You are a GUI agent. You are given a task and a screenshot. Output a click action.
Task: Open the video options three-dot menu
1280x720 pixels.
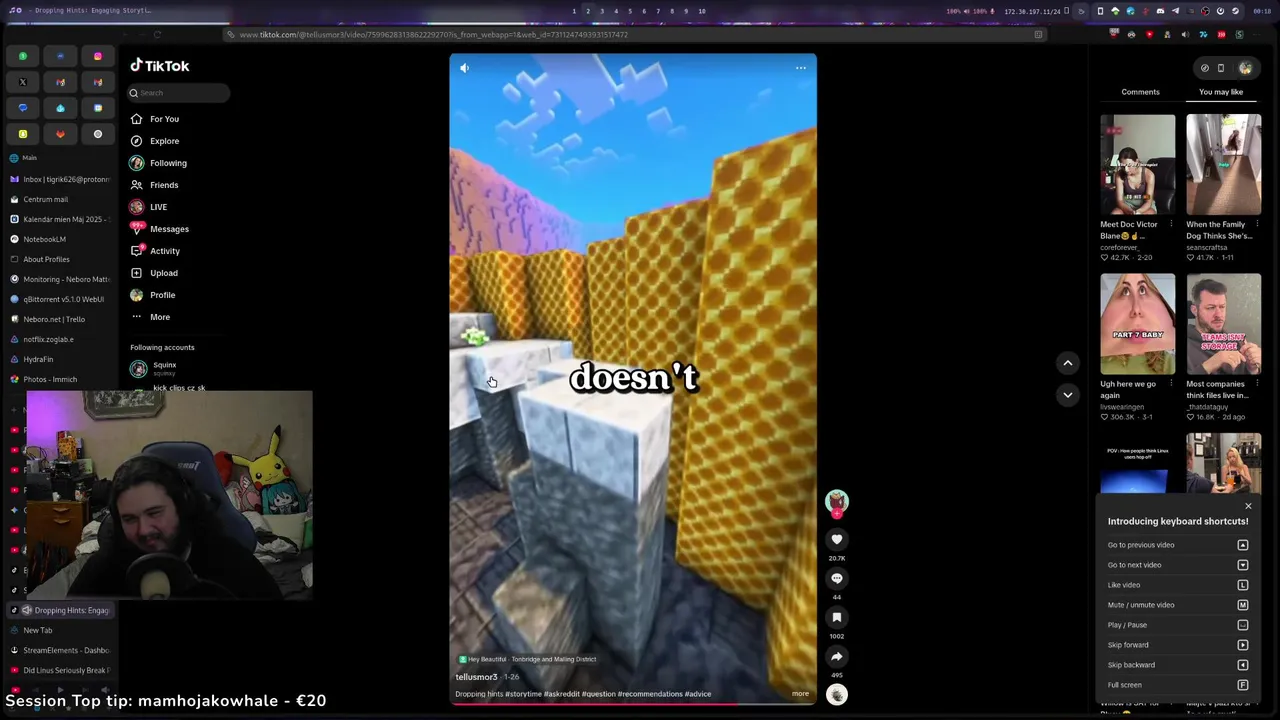tap(801, 68)
